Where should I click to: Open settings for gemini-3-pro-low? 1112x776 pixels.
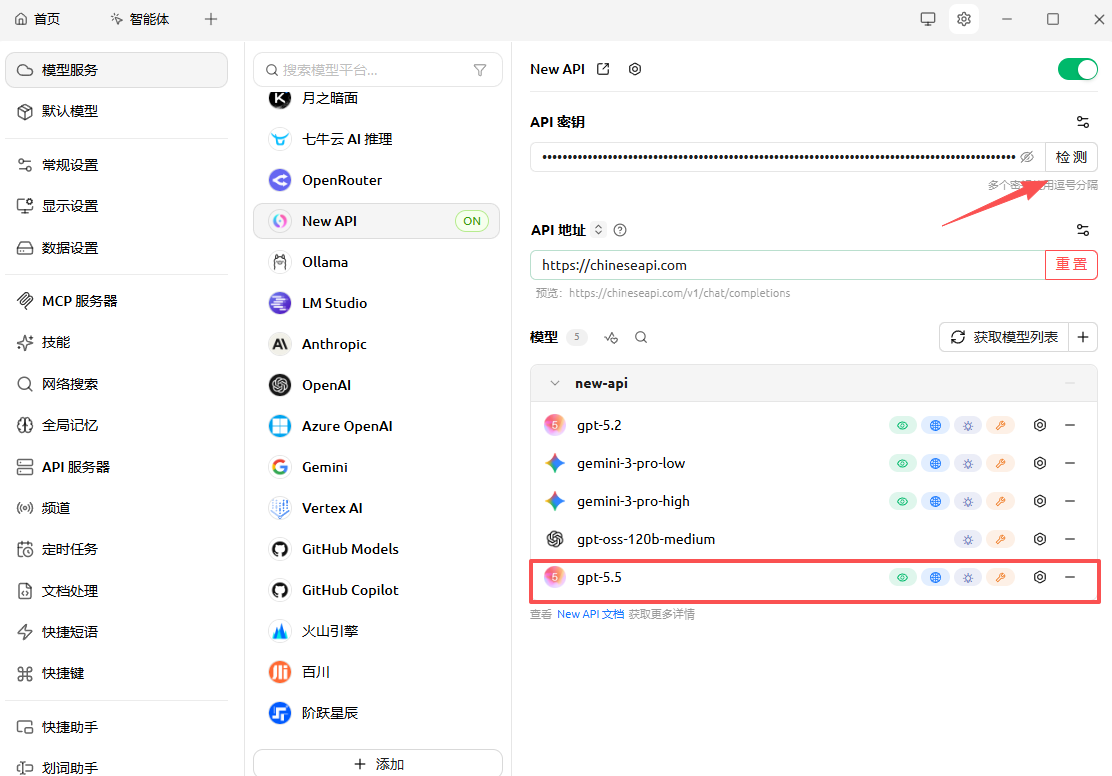point(1040,463)
